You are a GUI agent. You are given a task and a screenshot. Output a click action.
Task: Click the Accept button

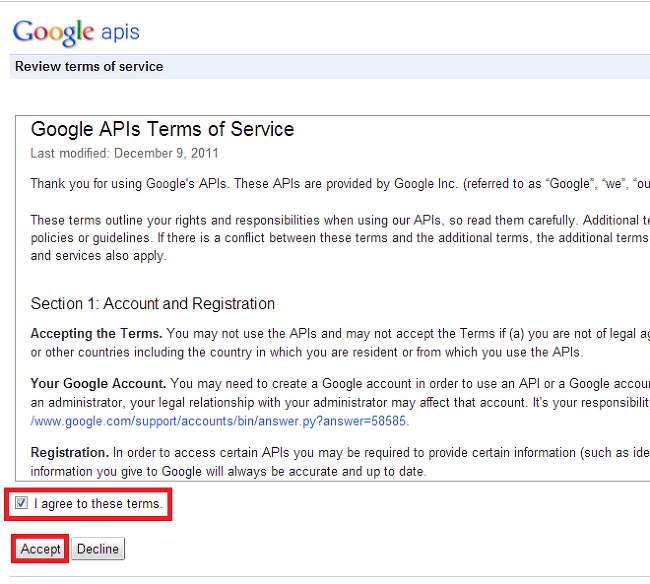[x=41, y=549]
